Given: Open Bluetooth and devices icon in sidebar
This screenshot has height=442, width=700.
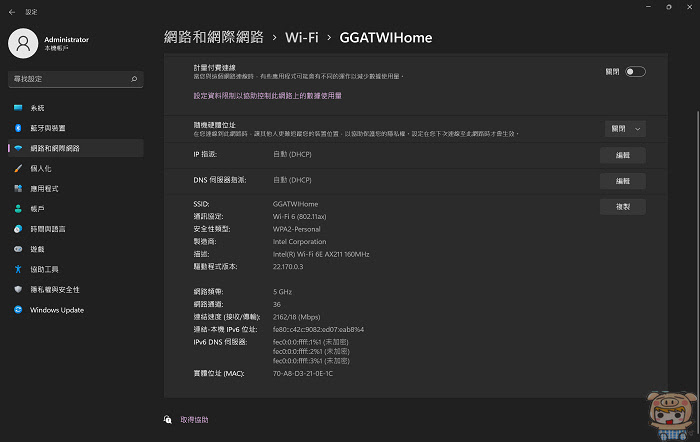Looking at the screenshot, I should pos(18,128).
